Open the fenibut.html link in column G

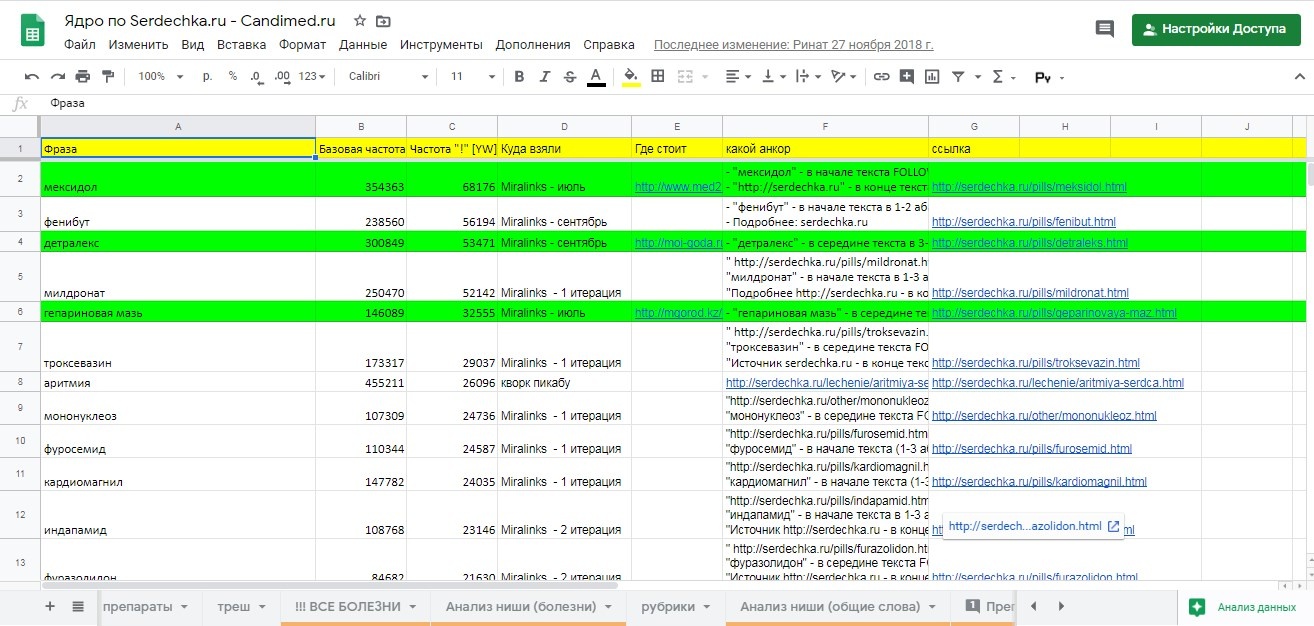click(1024, 221)
